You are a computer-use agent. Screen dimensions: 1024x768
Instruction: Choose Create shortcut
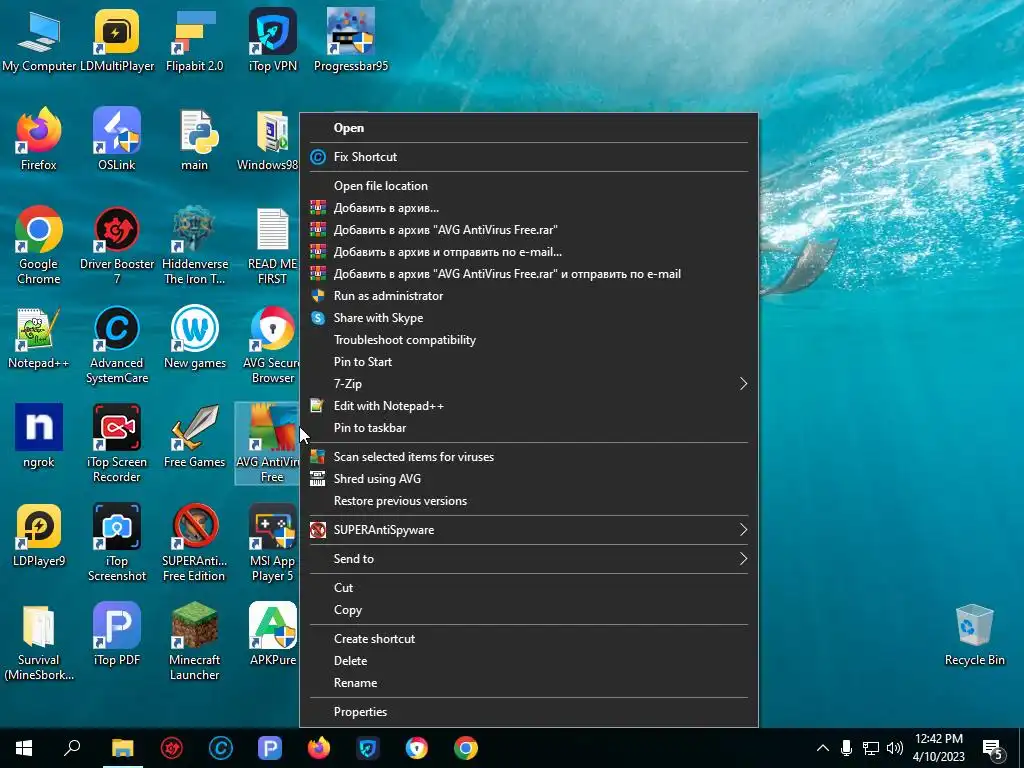pyautogui.click(x=528, y=639)
